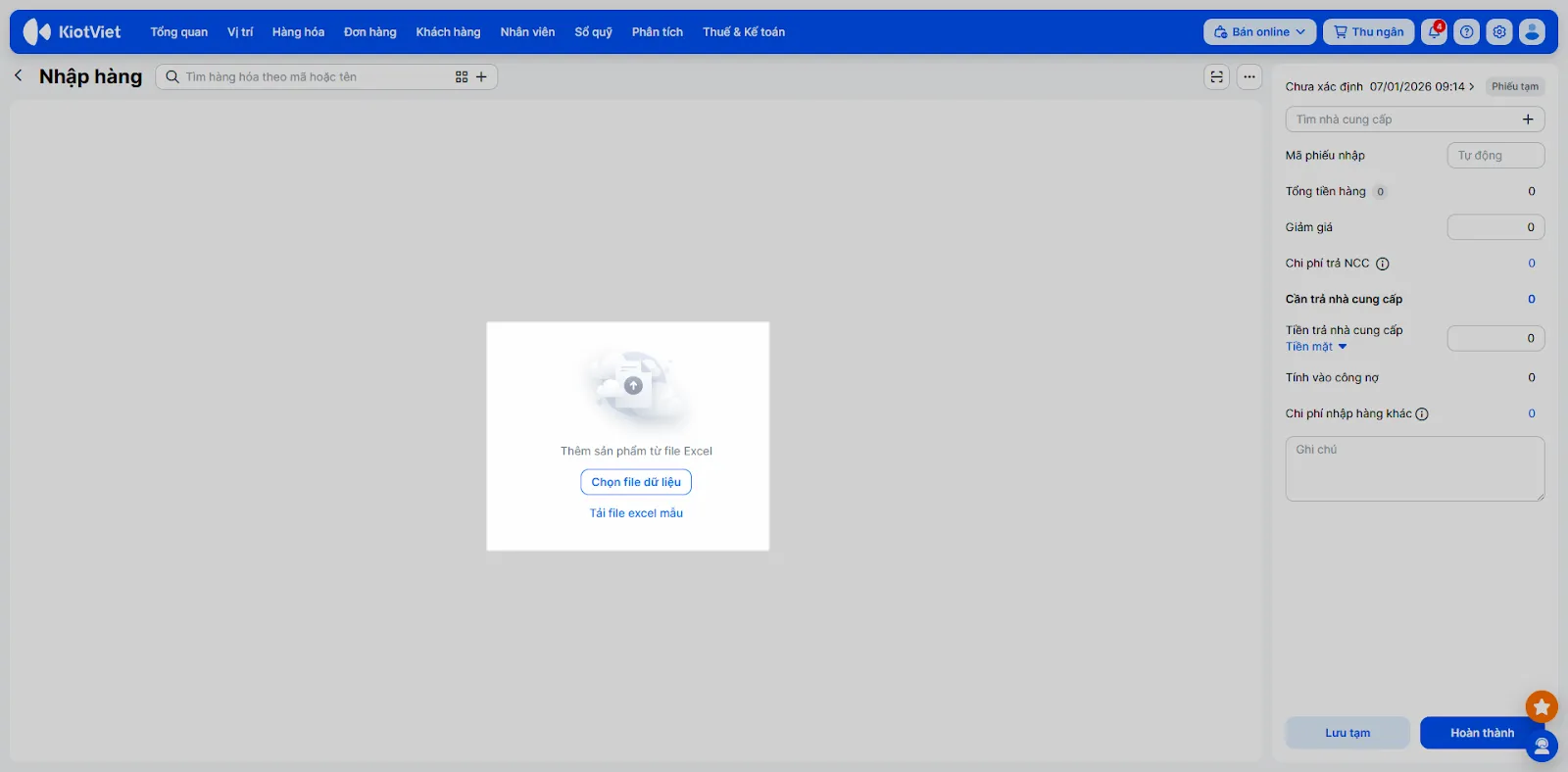Image resolution: width=1568 pixels, height=772 pixels.
Task: Click the Chọn file dữ liệu button
Action: [x=636, y=482]
